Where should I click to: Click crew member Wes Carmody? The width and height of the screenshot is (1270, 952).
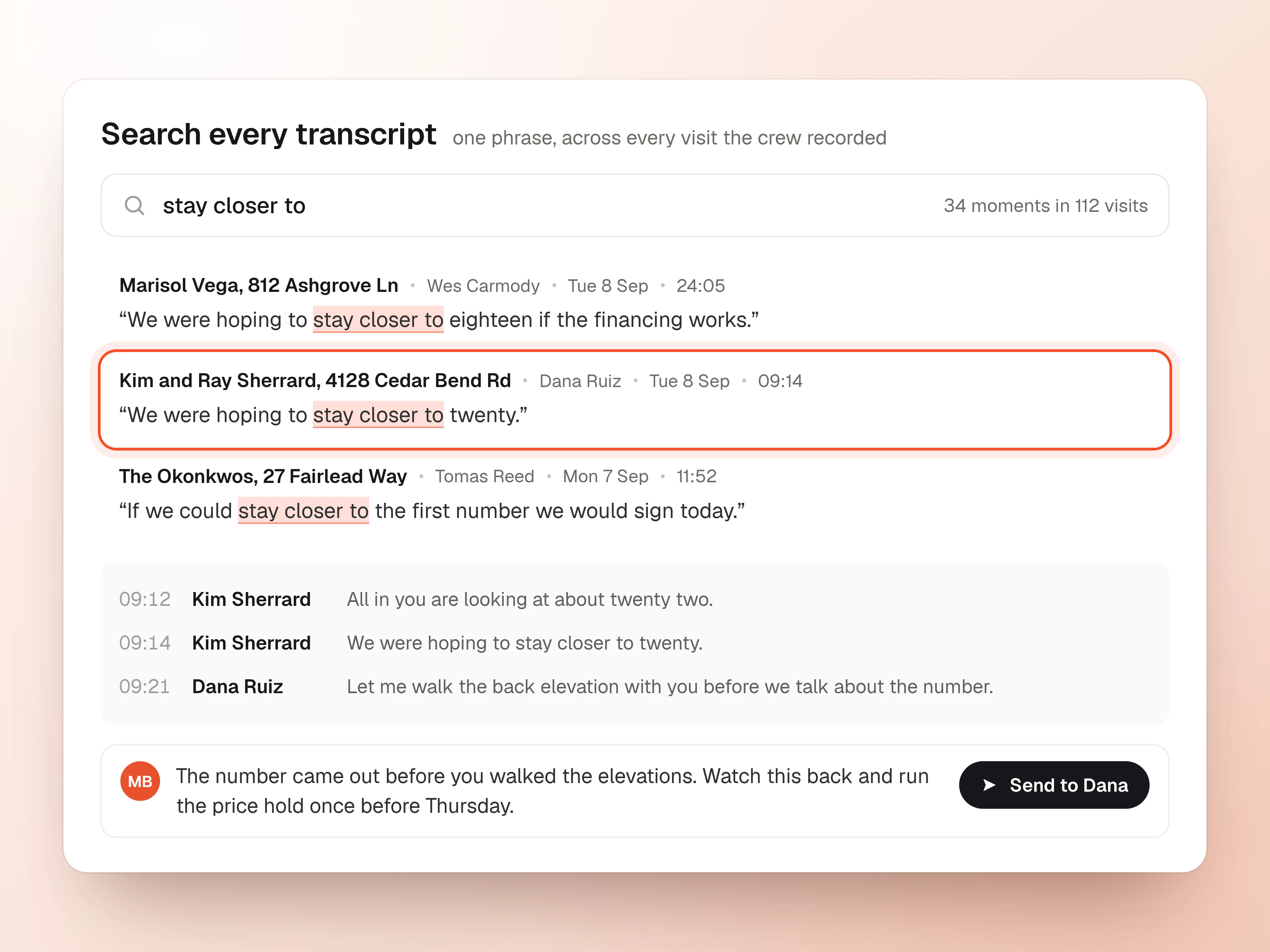coord(484,286)
